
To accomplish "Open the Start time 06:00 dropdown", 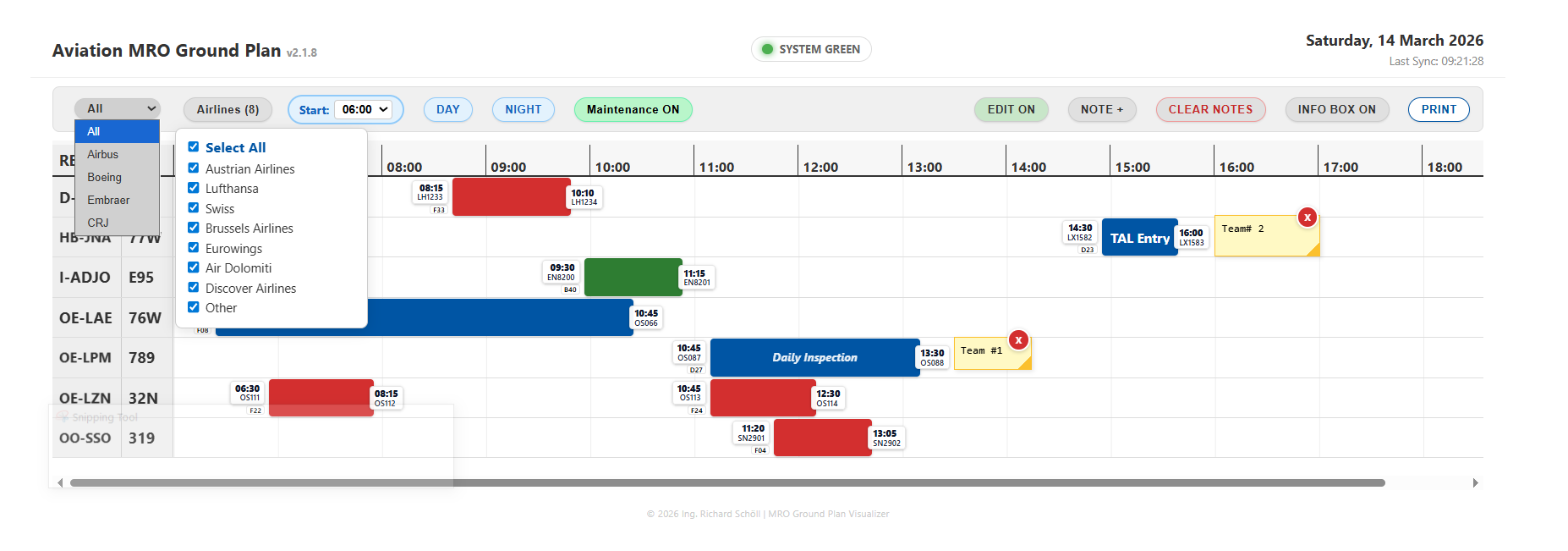I will 363,109.
